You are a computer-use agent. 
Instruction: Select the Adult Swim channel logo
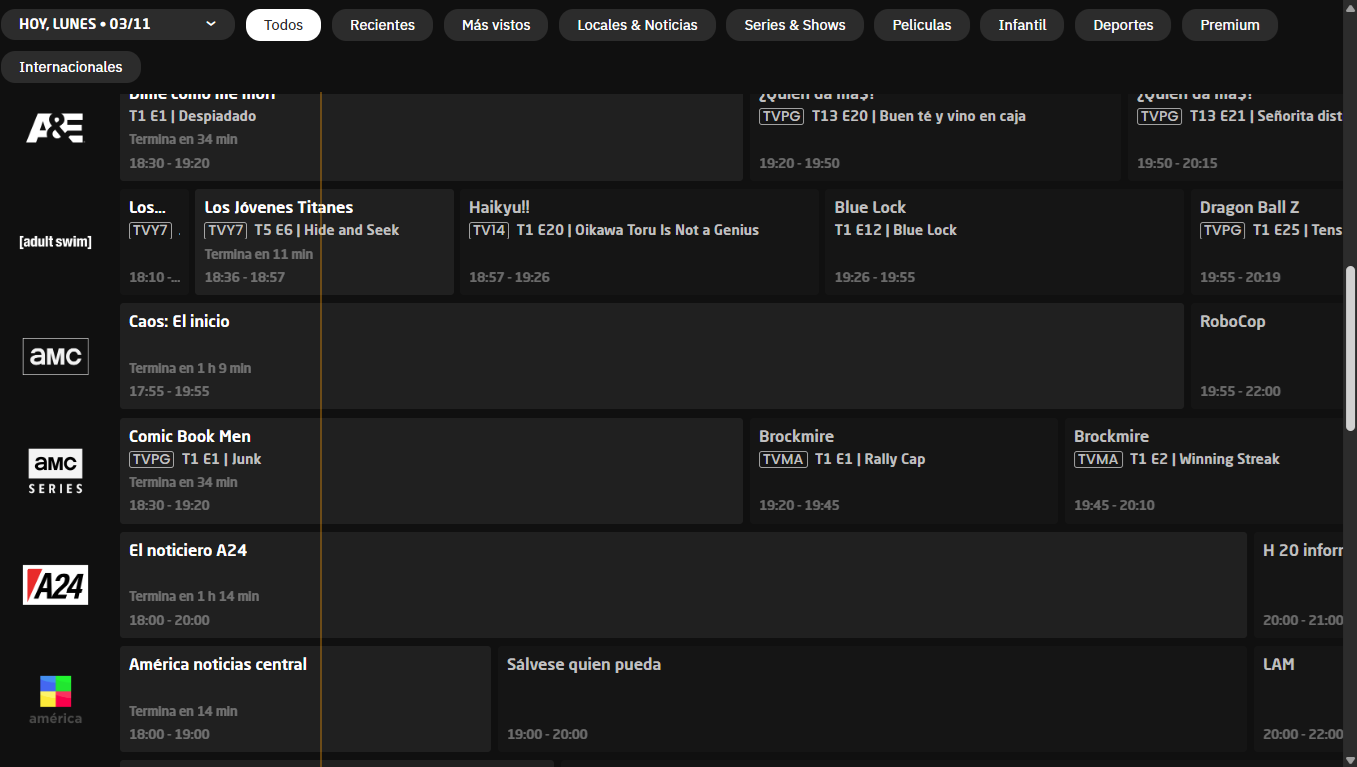(x=55, y=242)
